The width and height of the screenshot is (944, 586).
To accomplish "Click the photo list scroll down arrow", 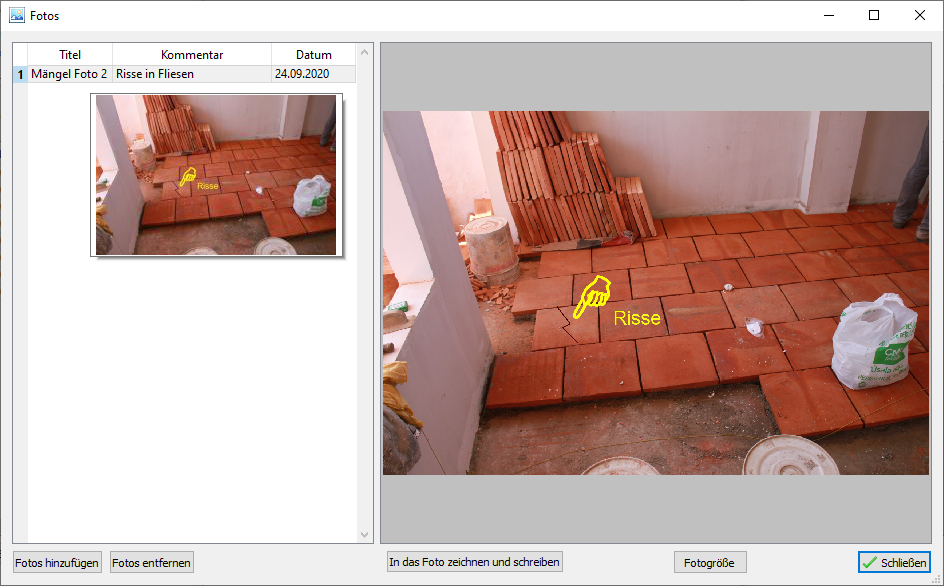I will 364,534.
